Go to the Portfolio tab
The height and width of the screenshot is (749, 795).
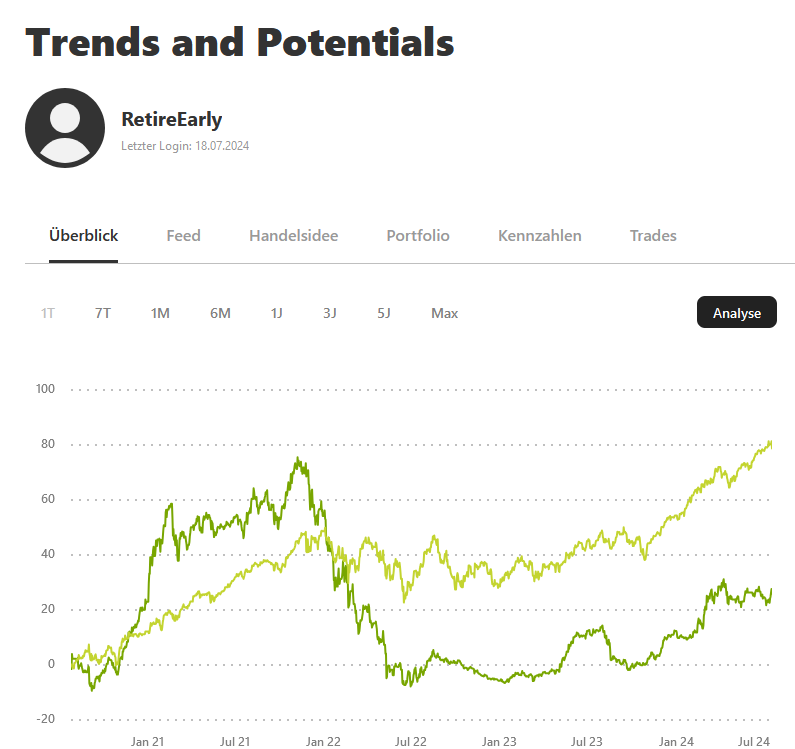pos(418,236)
